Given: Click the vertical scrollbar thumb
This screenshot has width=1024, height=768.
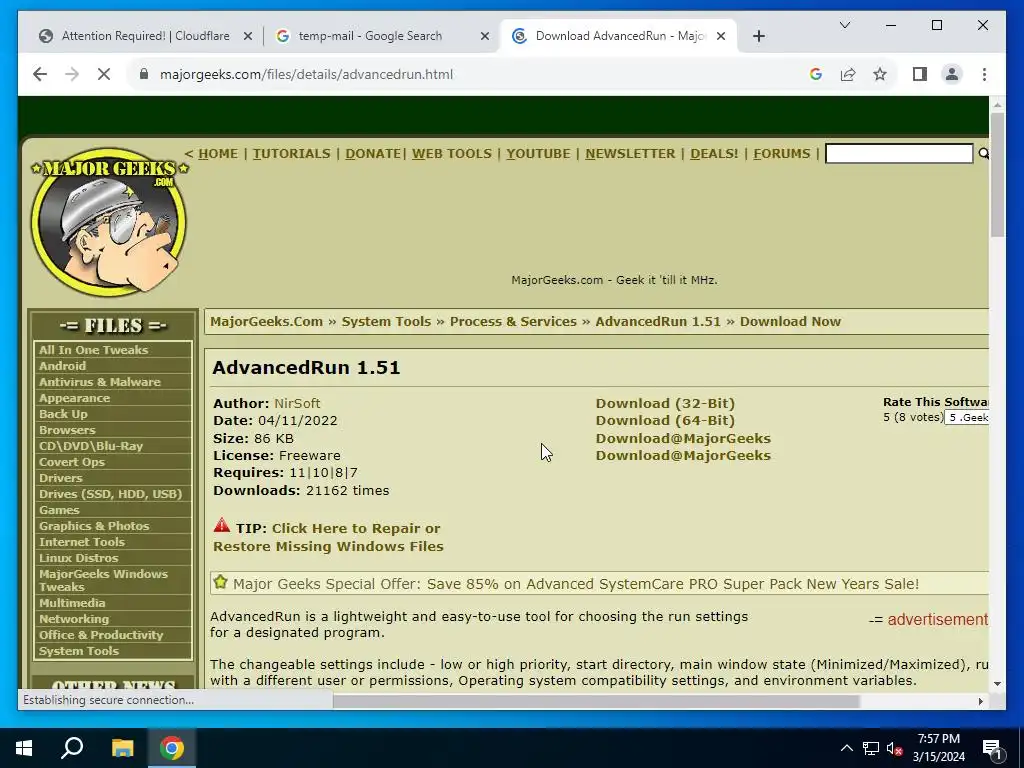Looking at the screenshot, I should coord(997,175).
